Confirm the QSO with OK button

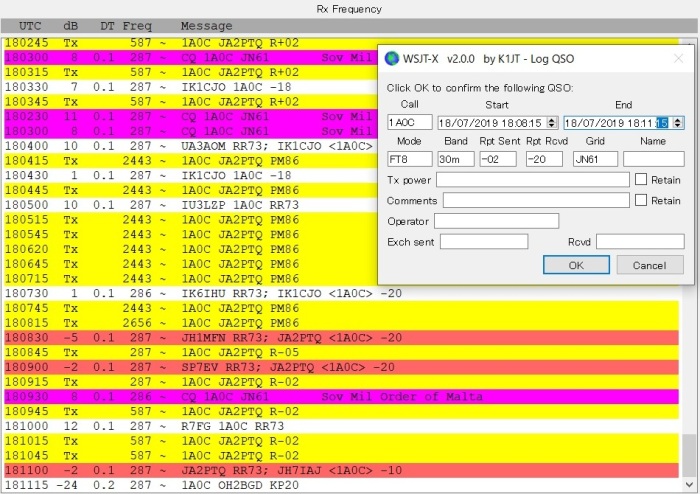pos(576,265)
